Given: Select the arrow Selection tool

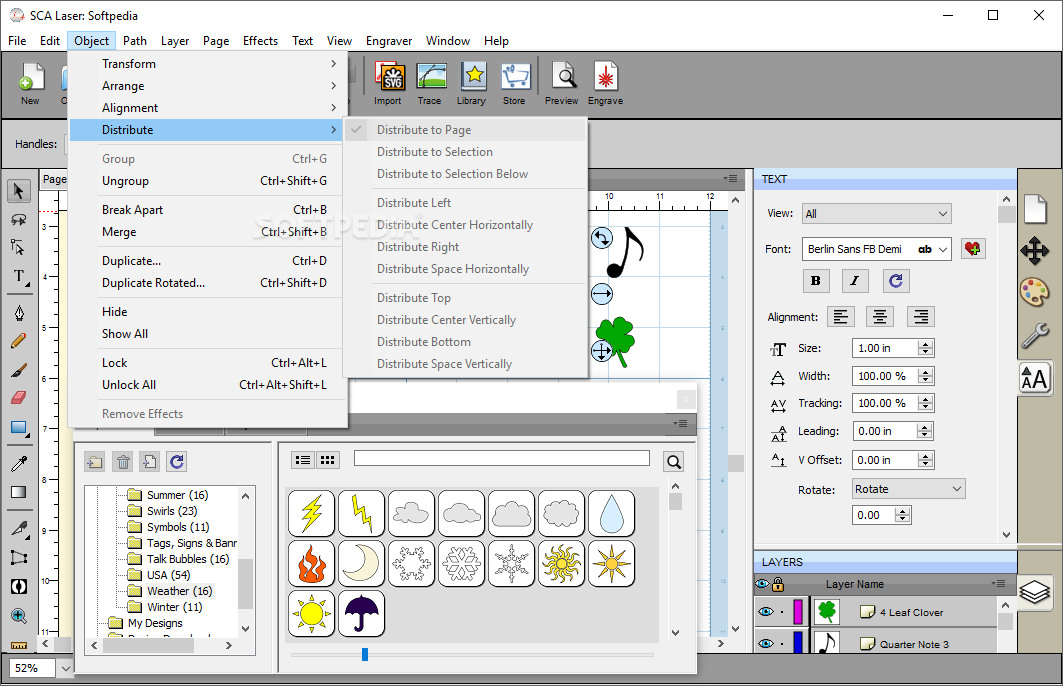Looking at the screenshot, I should click(x=19, y=191).
